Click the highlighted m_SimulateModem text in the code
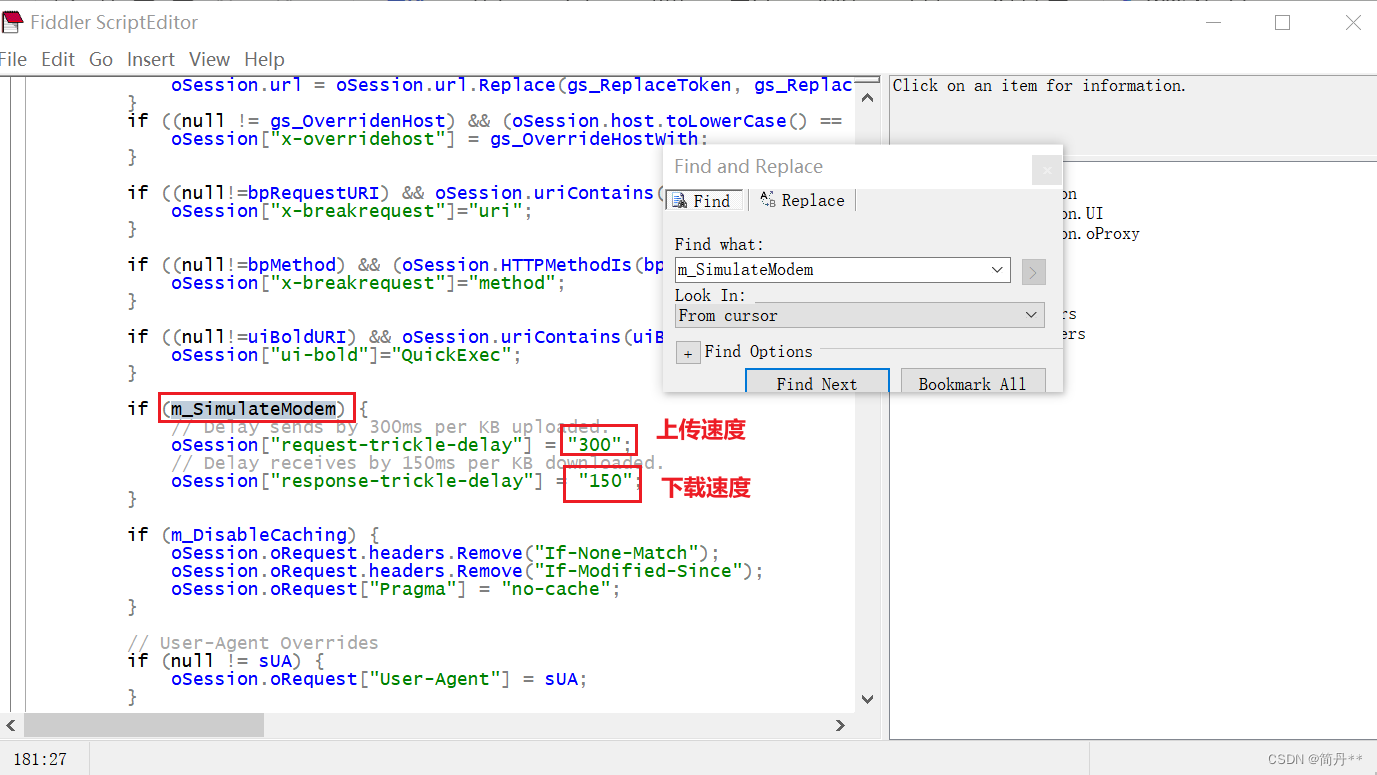This screenshot has width=1377, height=775. [254, 408]
